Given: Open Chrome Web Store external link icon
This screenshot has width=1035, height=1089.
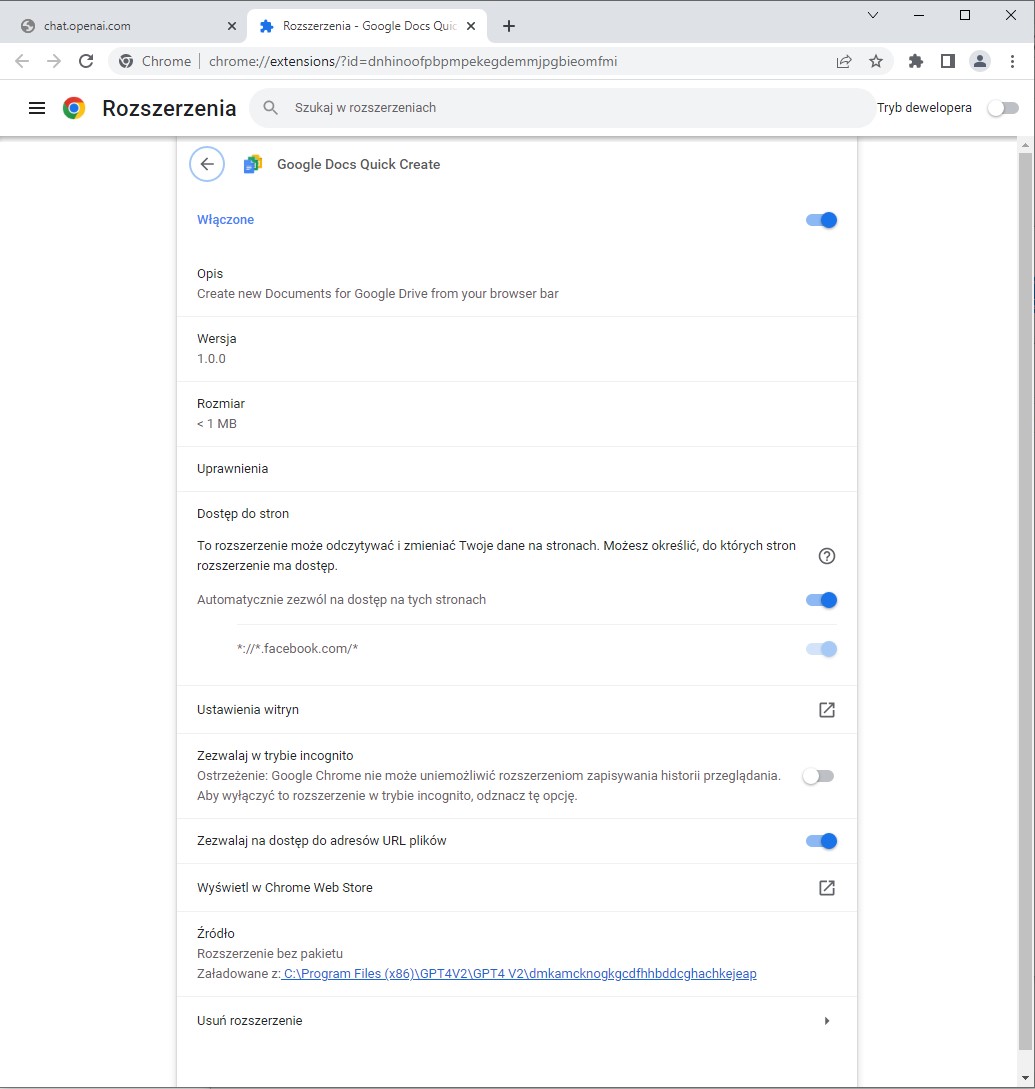Looking at the screenshot, I should click(x=826, y=888).
